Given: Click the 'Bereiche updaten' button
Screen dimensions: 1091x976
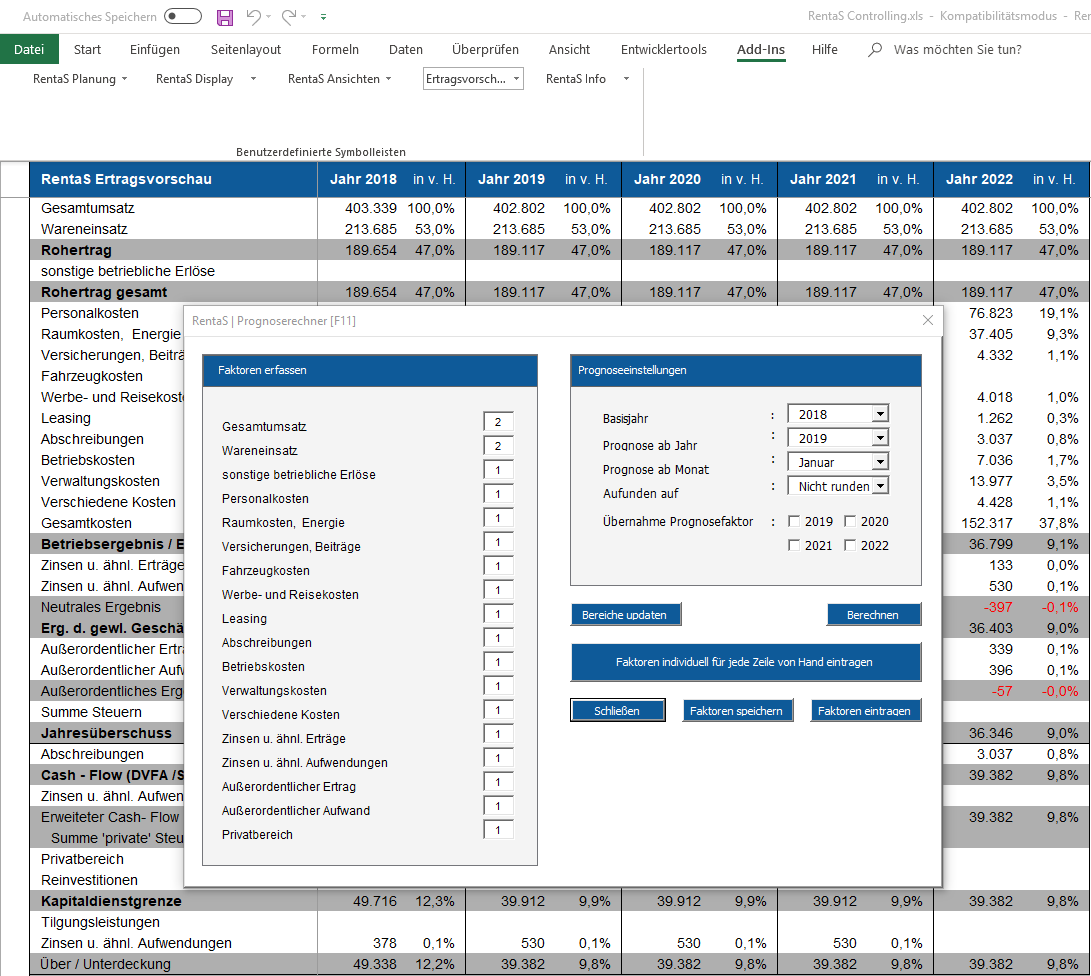Looking at the screenshot, I should [x=626, y=614].
